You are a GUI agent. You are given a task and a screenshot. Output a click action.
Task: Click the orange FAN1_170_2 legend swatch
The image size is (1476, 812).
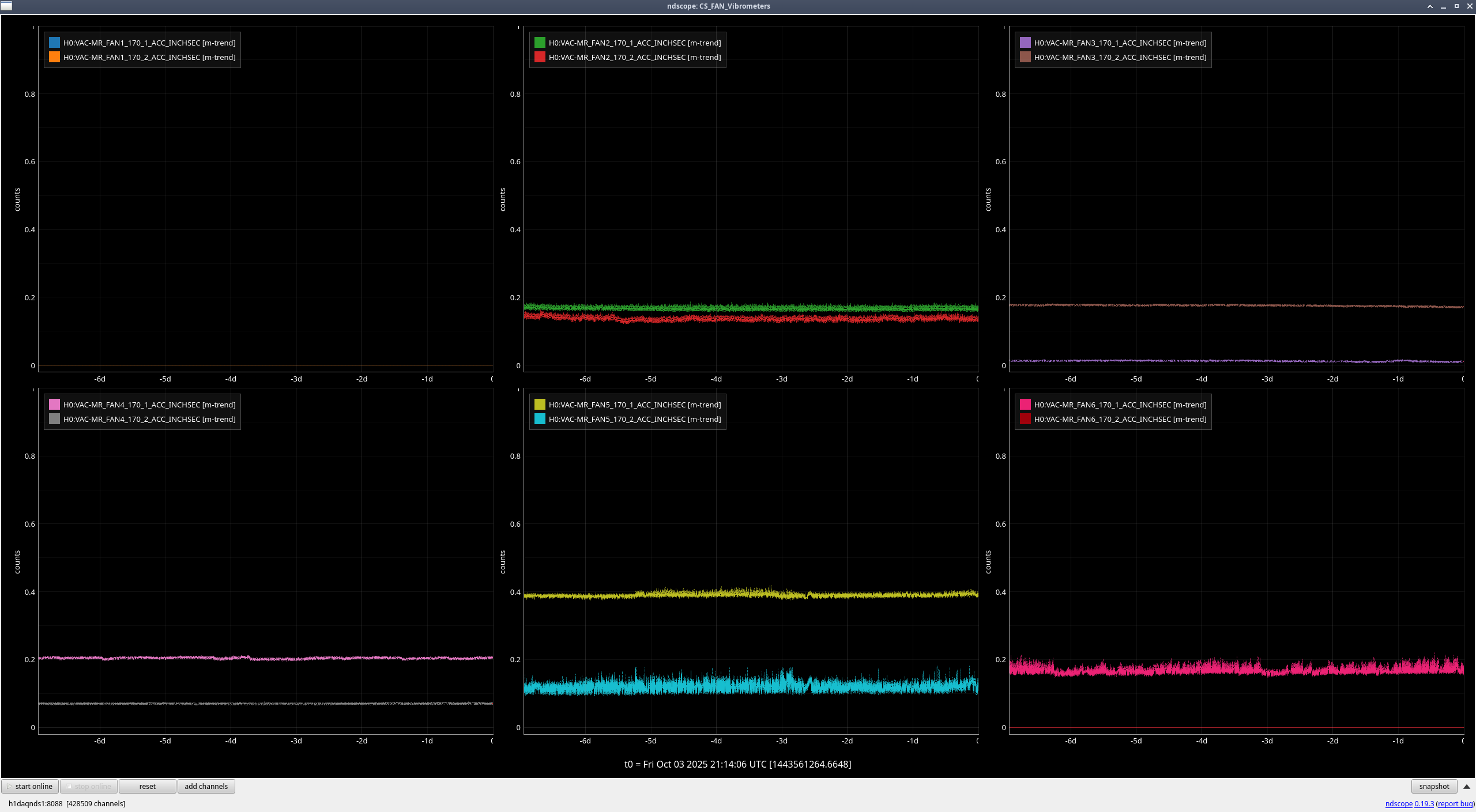(54, 57)
